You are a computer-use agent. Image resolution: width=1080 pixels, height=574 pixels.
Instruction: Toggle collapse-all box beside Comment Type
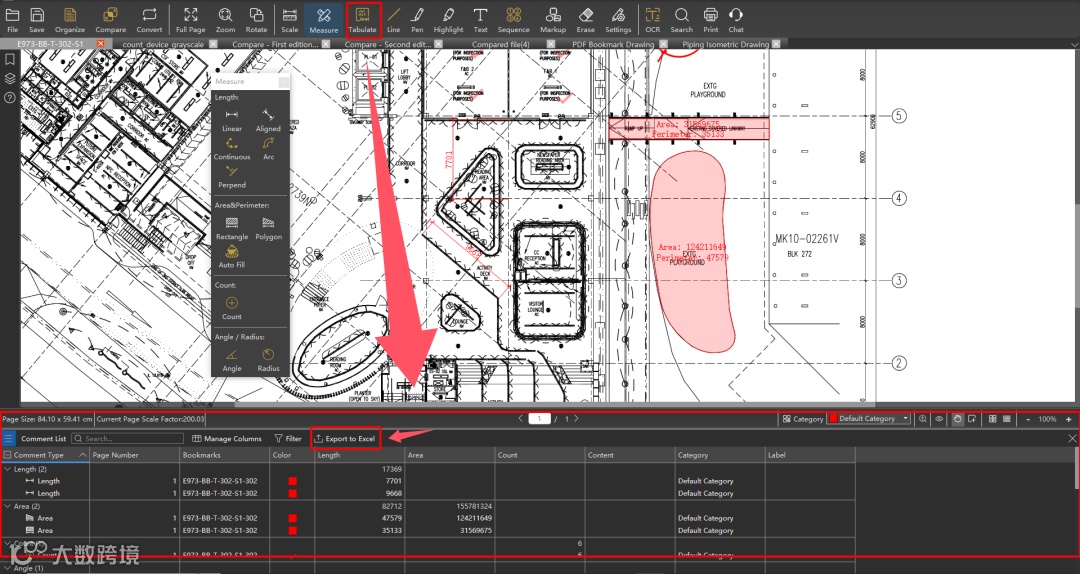pyautogui.click(x=9, y=455)
